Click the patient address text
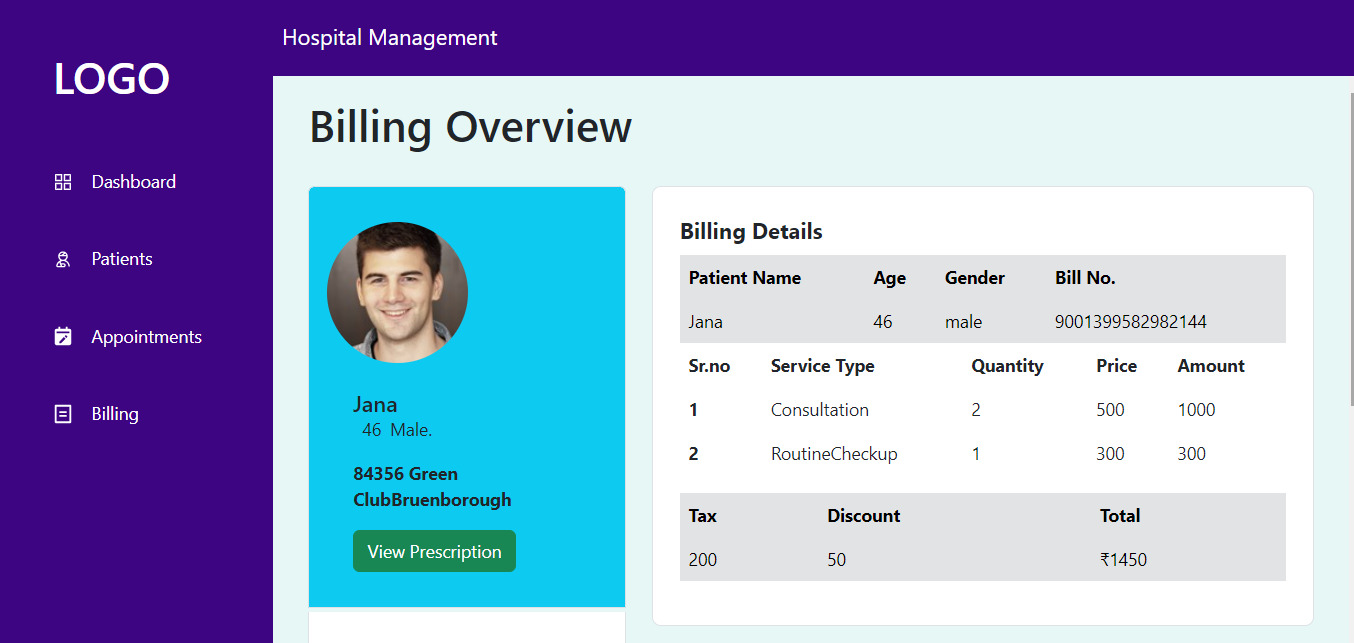 pyautogui.click(x=432, y=487)
